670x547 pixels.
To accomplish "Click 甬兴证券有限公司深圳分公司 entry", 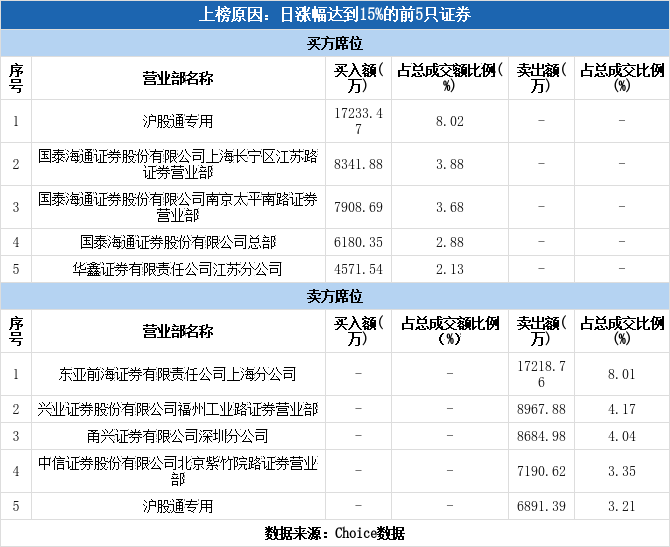I will point(178,436).
